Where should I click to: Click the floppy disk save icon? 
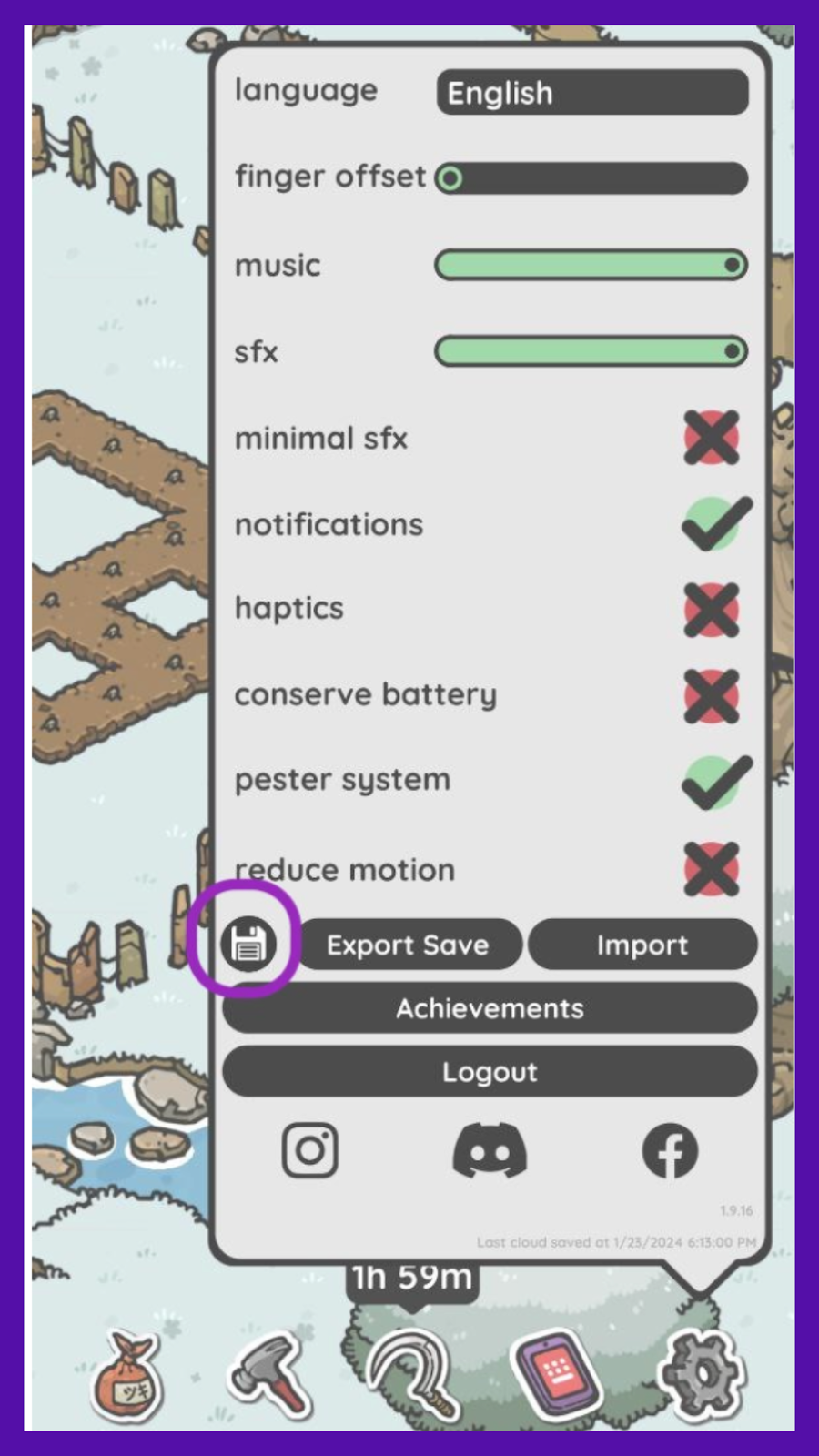pyautogui.click(x=248, y=944)
